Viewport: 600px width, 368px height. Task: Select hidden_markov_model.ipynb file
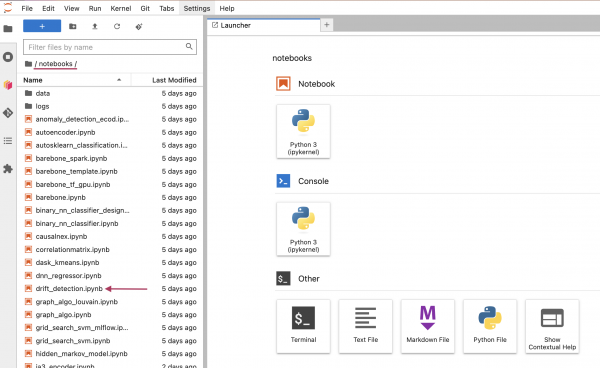110,354
